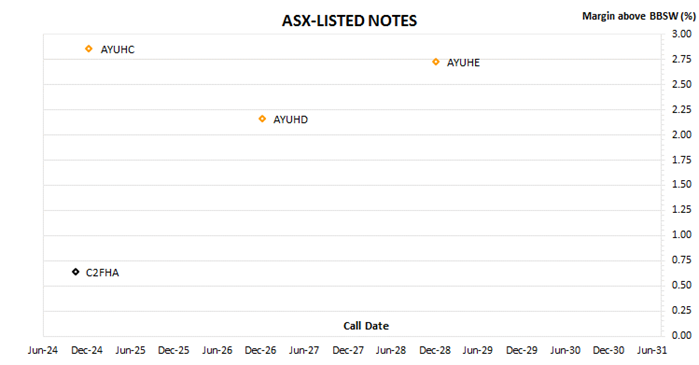The width and height of the screenshot is (699, 365).
Task: Click the Dec-26 x-axis label
Action: 260,350
